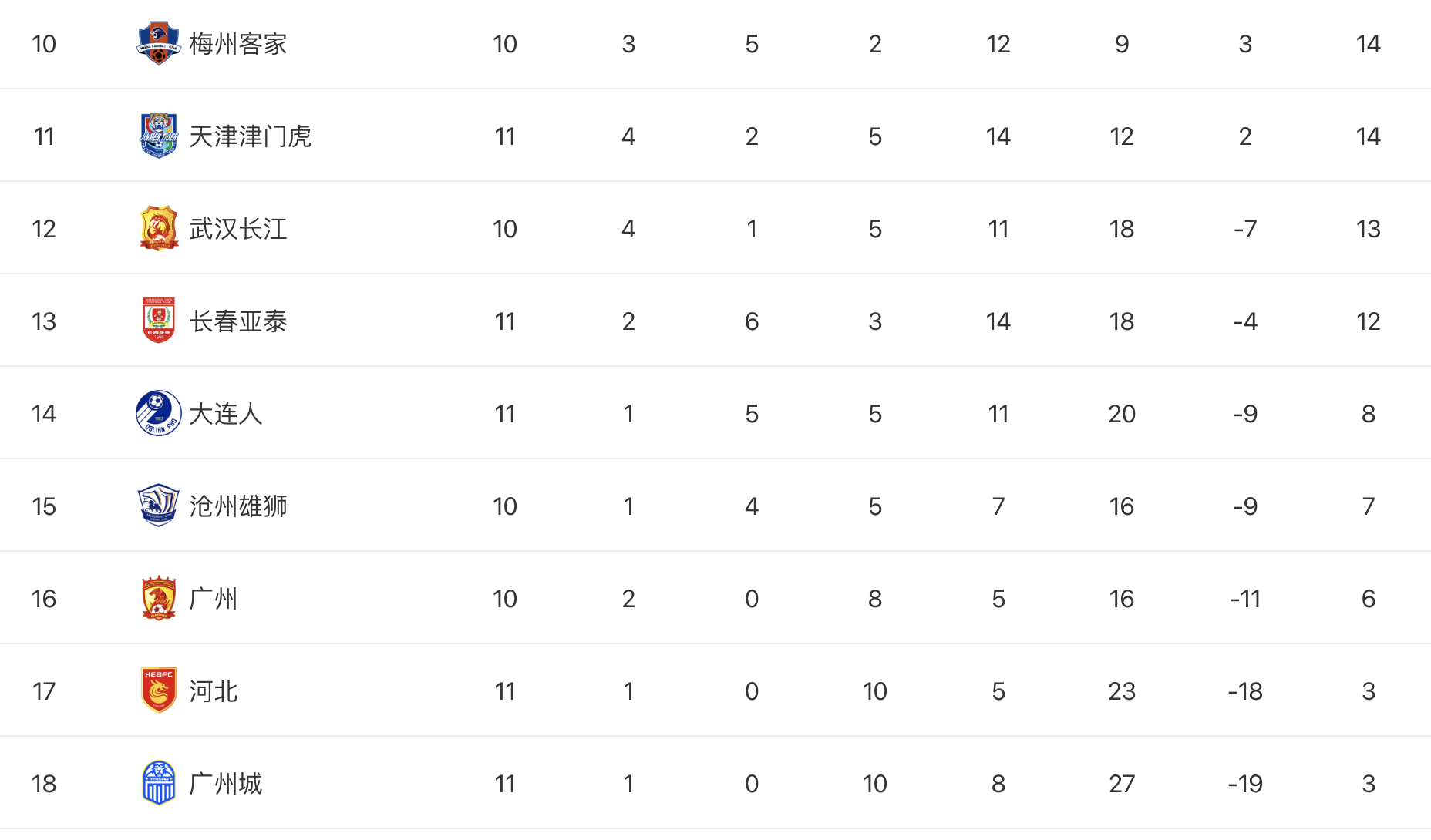Click rank number 14 in the table
The width and height of the screenshot is (1431, 840).
click(x=44, y=414)
